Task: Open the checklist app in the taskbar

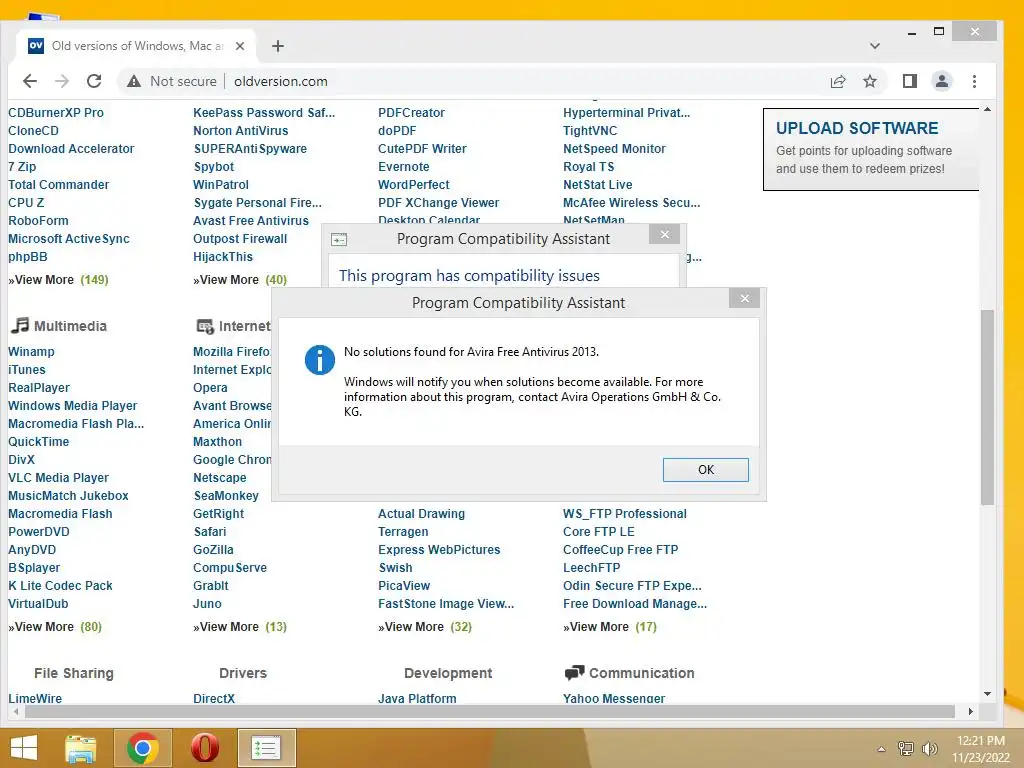Action: tap(266, 748)
